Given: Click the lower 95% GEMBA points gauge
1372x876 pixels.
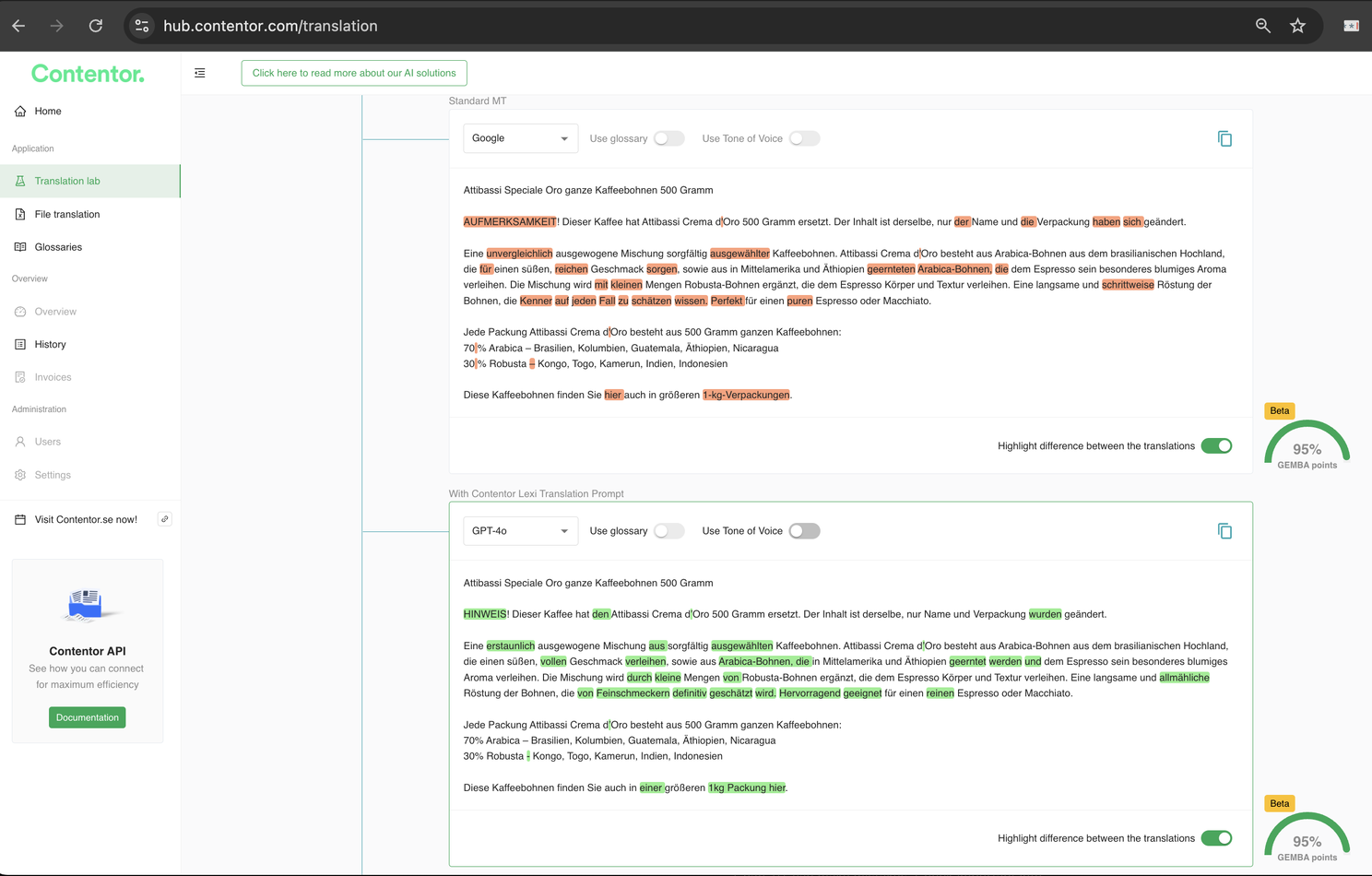Looking at the screenshot, I should 1307,837.
